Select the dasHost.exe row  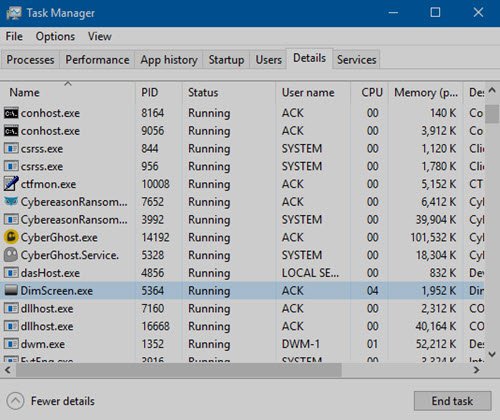242,273
